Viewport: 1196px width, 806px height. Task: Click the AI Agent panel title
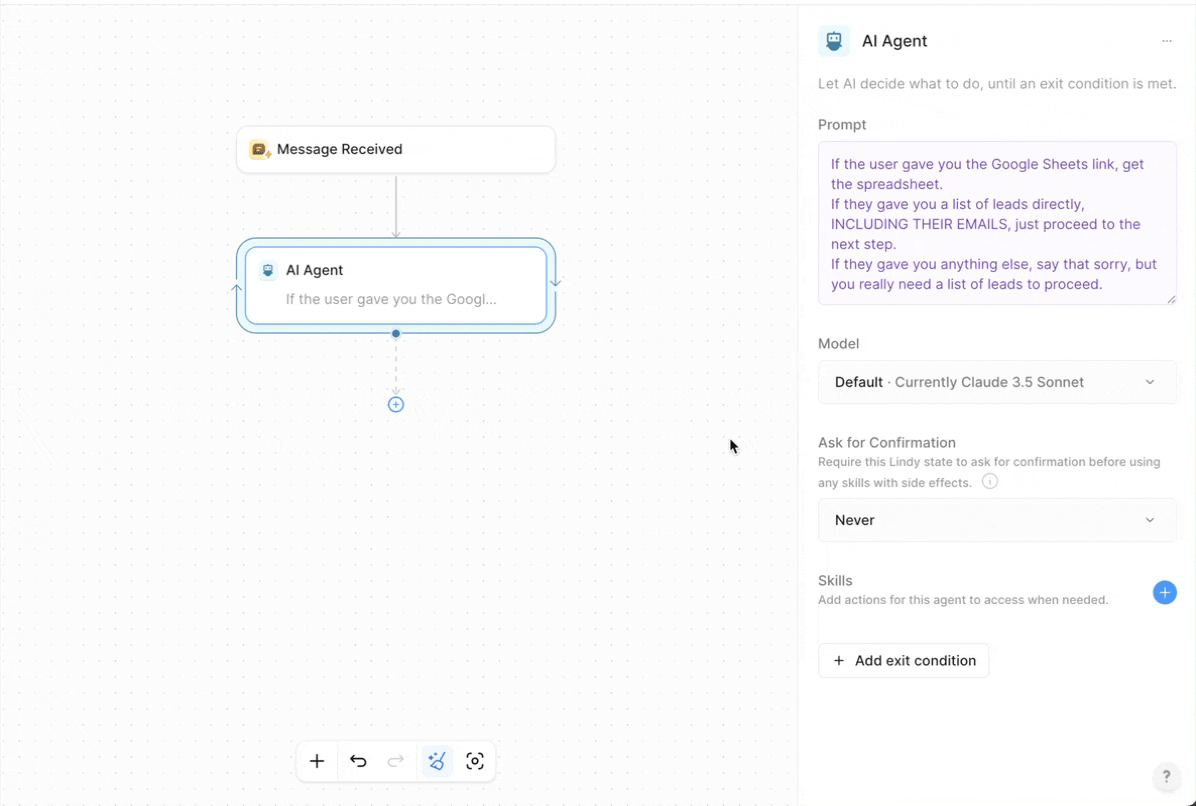(895, 41)
